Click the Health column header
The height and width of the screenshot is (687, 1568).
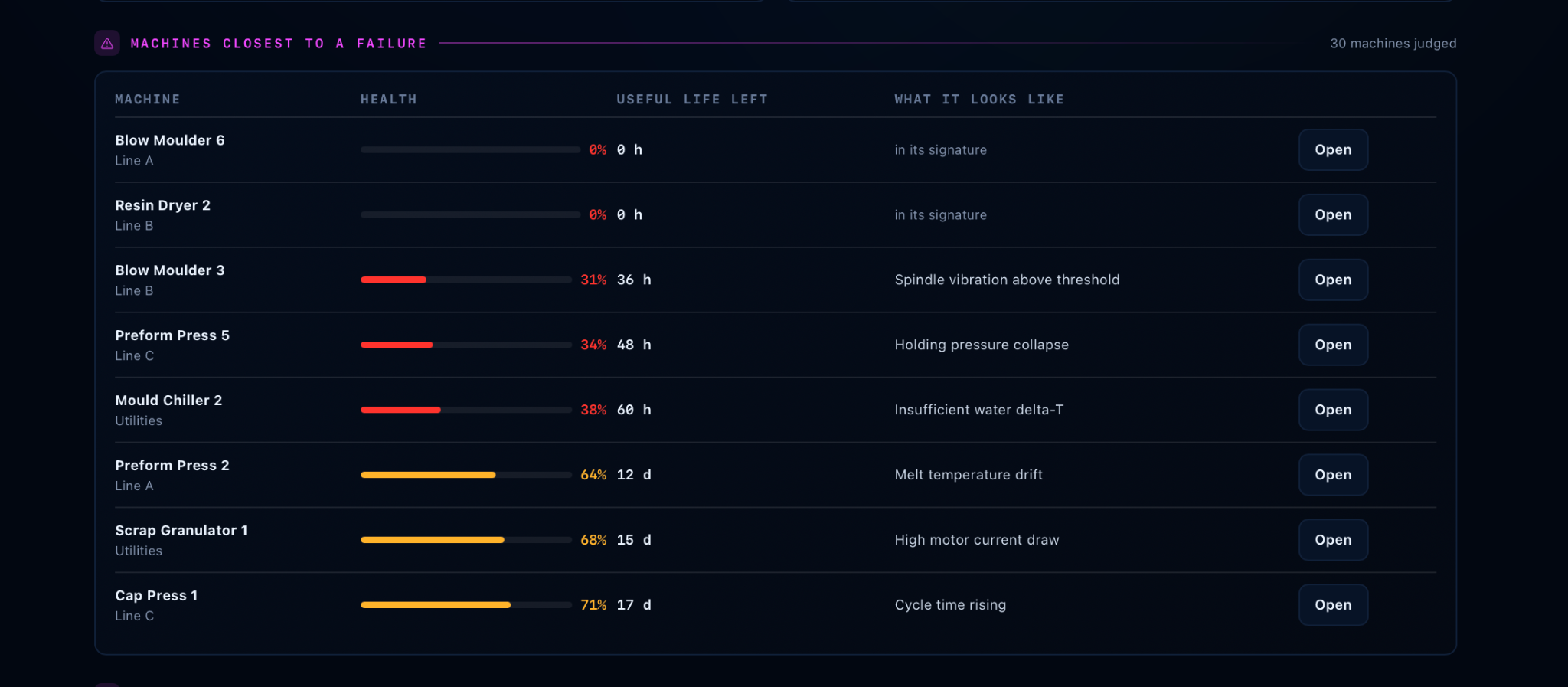click(389, 100)
